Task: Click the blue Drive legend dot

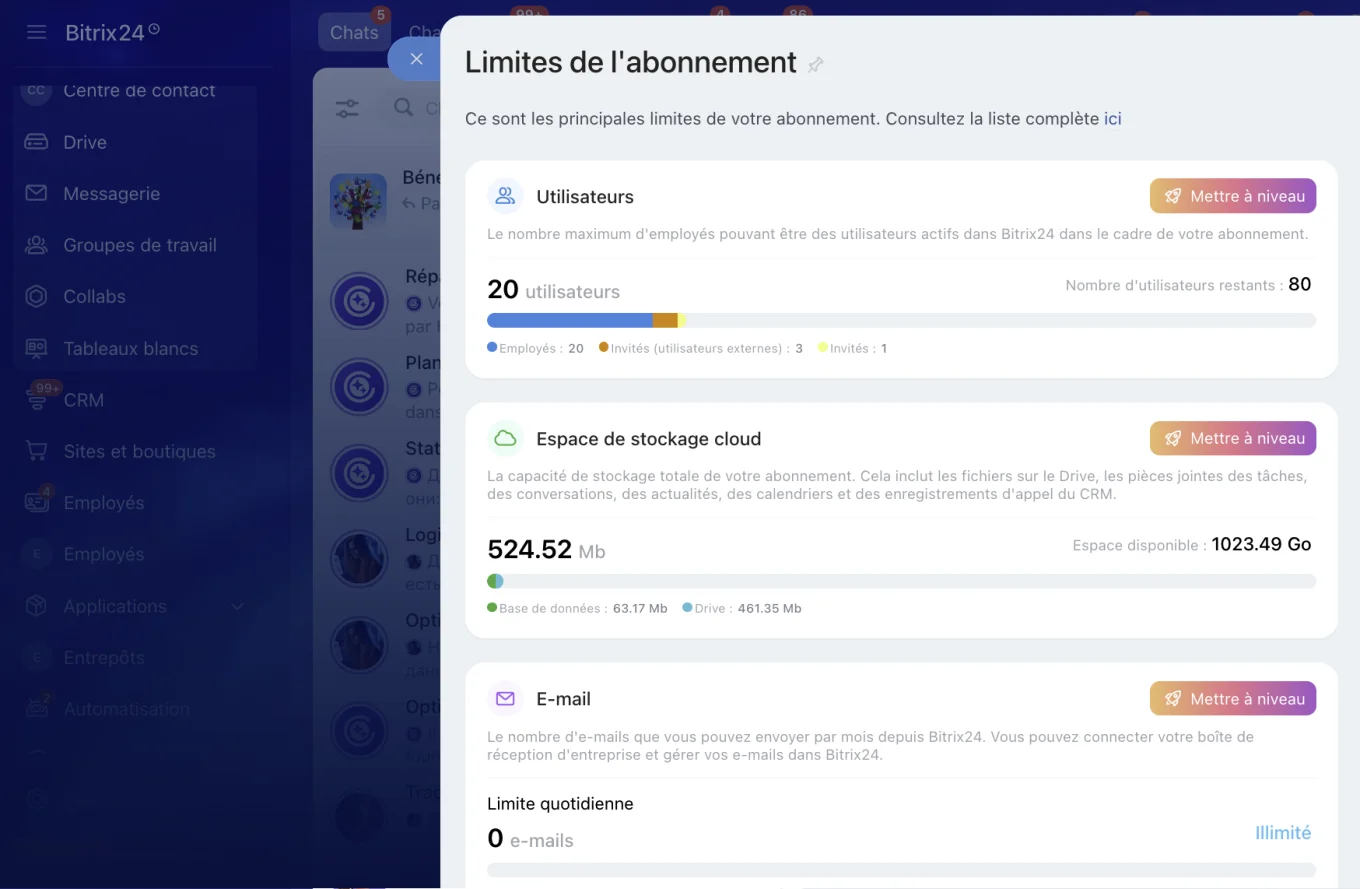Action: [x=687, y=607]
